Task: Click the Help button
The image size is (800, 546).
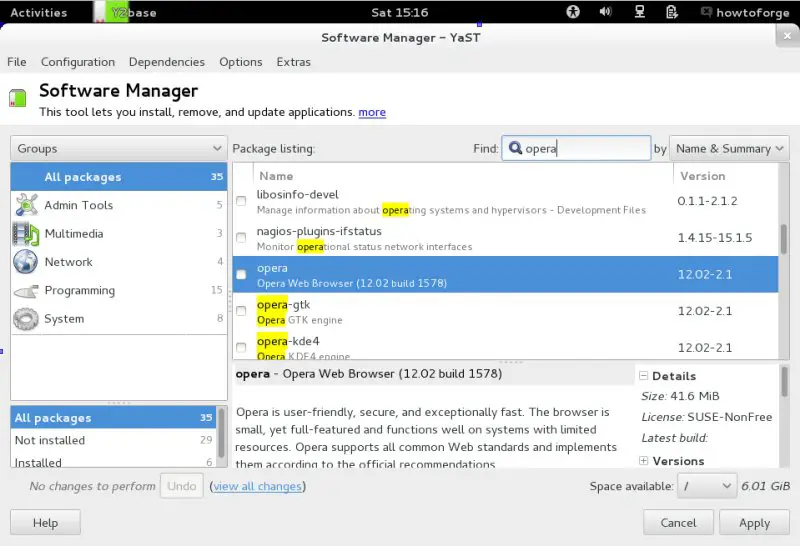Action: (x=45, y=523)
